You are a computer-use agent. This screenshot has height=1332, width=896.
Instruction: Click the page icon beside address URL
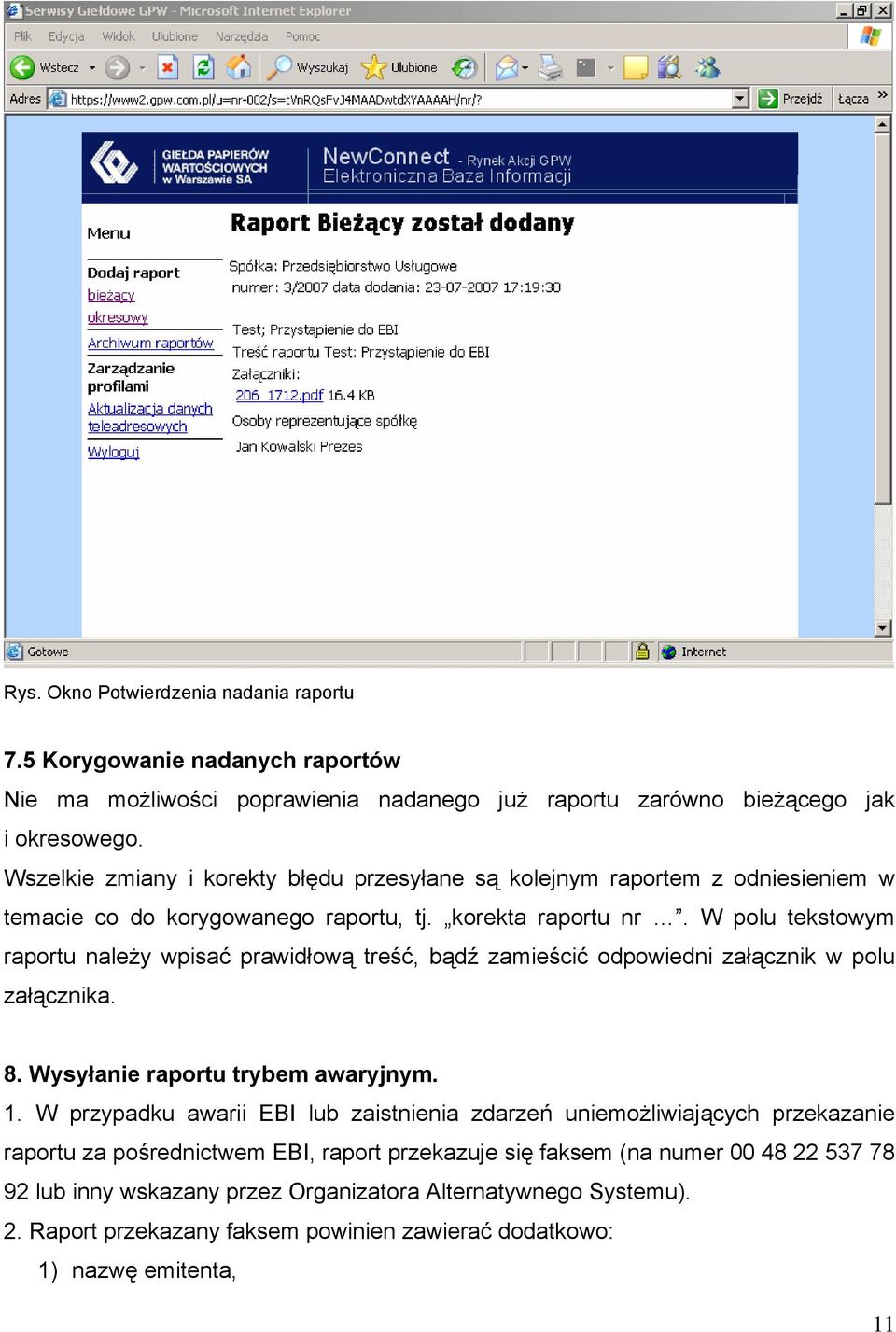(58, 99)
